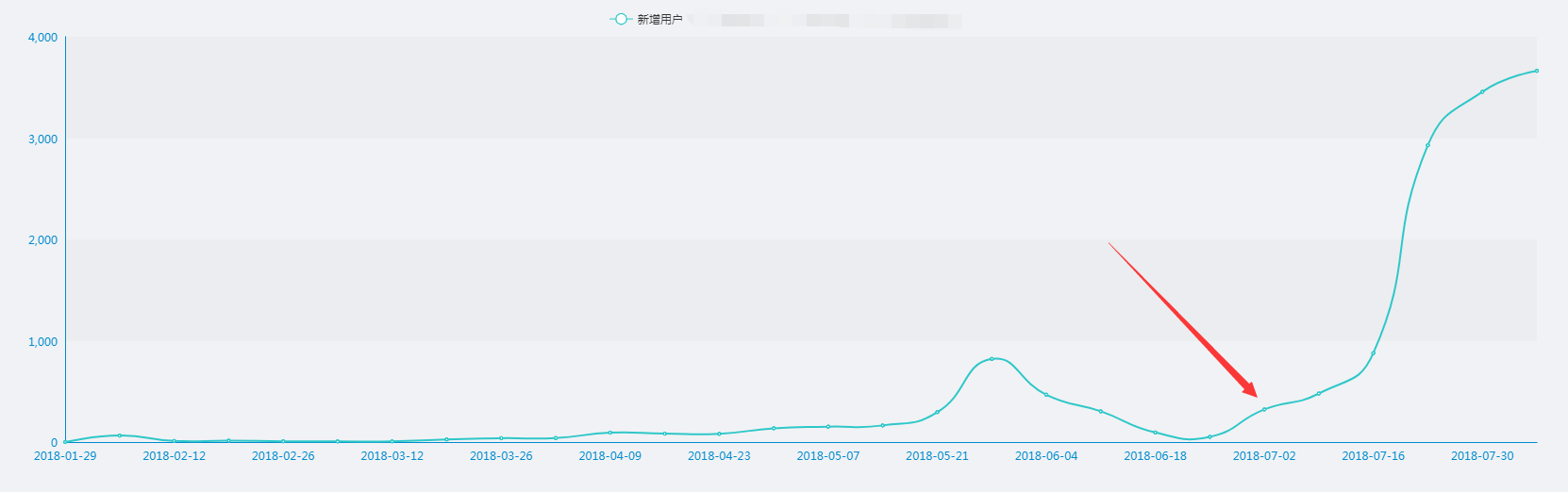The image size is (1568, 492).
Task: Click the 2018-05-21 x-axis label
Action: tap(937, 456)
